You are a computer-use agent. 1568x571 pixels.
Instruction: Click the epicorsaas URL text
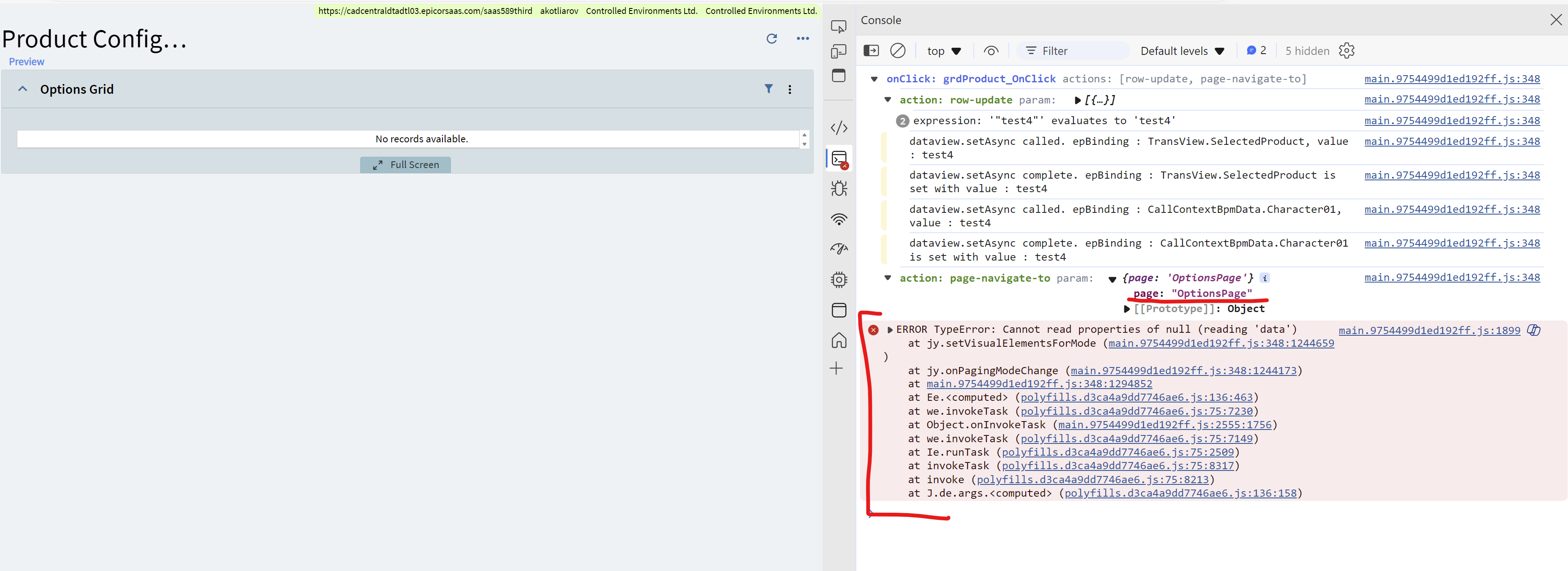click(x=425, y=11)
